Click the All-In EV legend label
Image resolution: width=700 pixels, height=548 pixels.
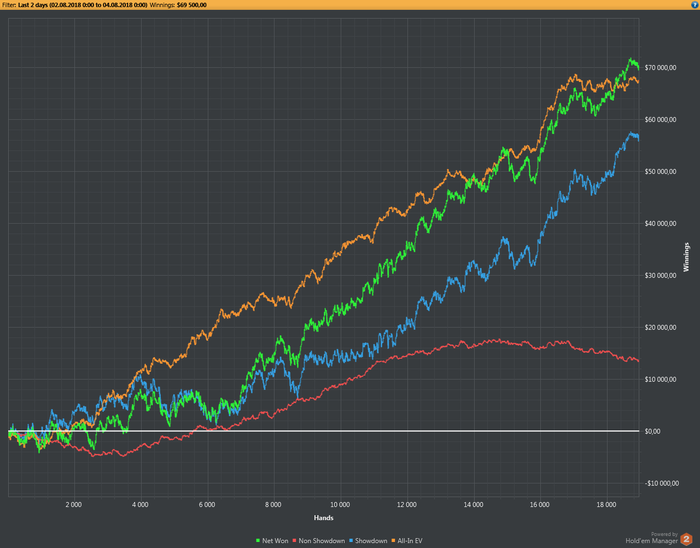click(410, 541)
